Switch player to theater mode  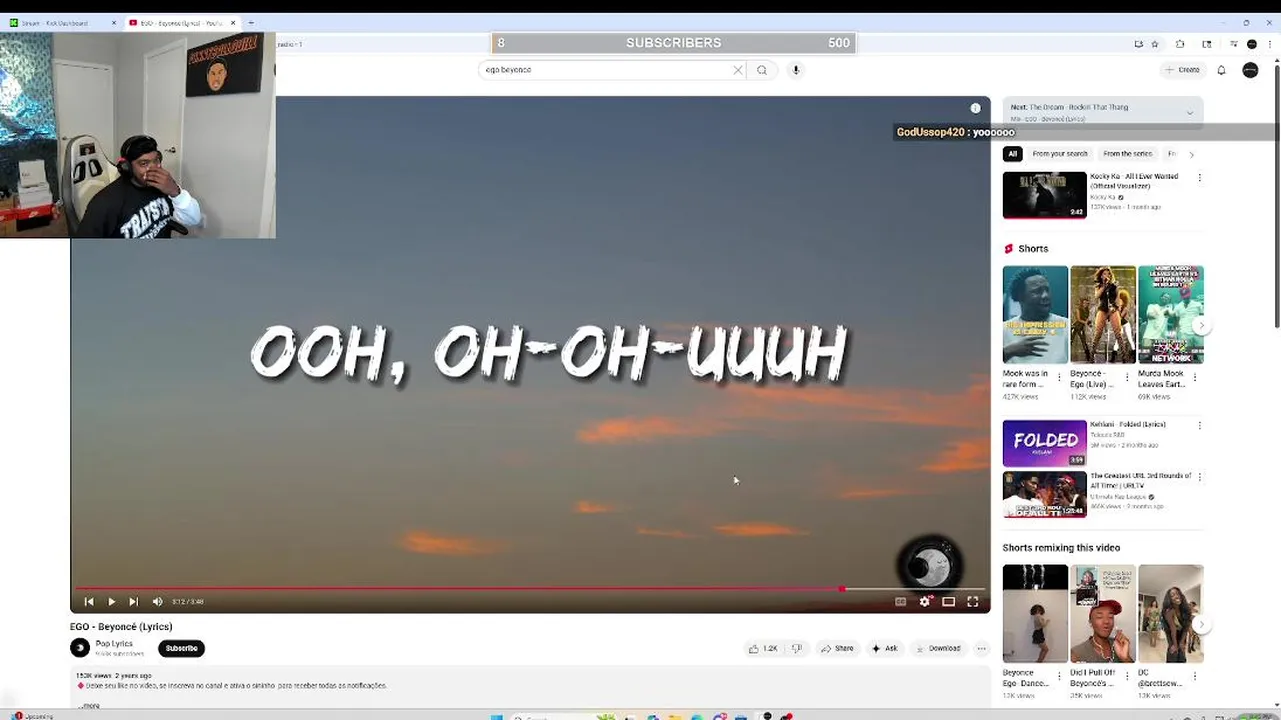948,602
